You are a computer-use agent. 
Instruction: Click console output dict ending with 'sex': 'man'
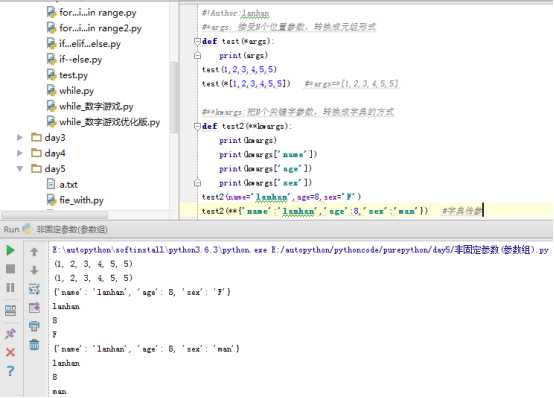pyautogui.click(x=146, y=349)
